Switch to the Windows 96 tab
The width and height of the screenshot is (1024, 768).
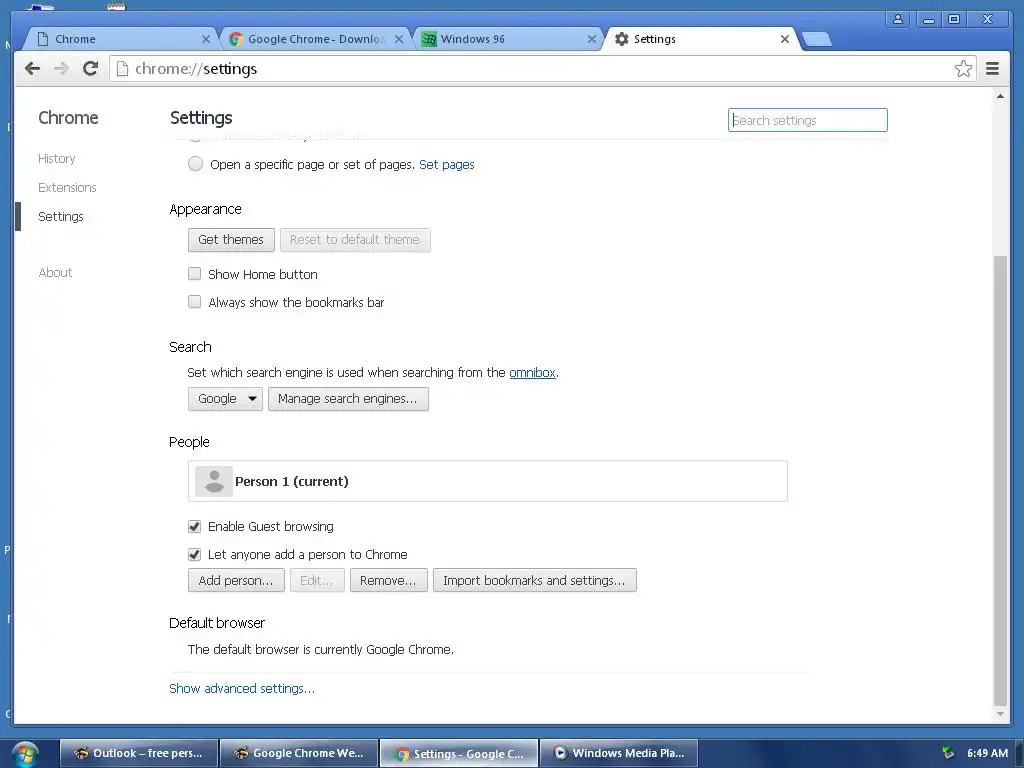tap(508, 39)
